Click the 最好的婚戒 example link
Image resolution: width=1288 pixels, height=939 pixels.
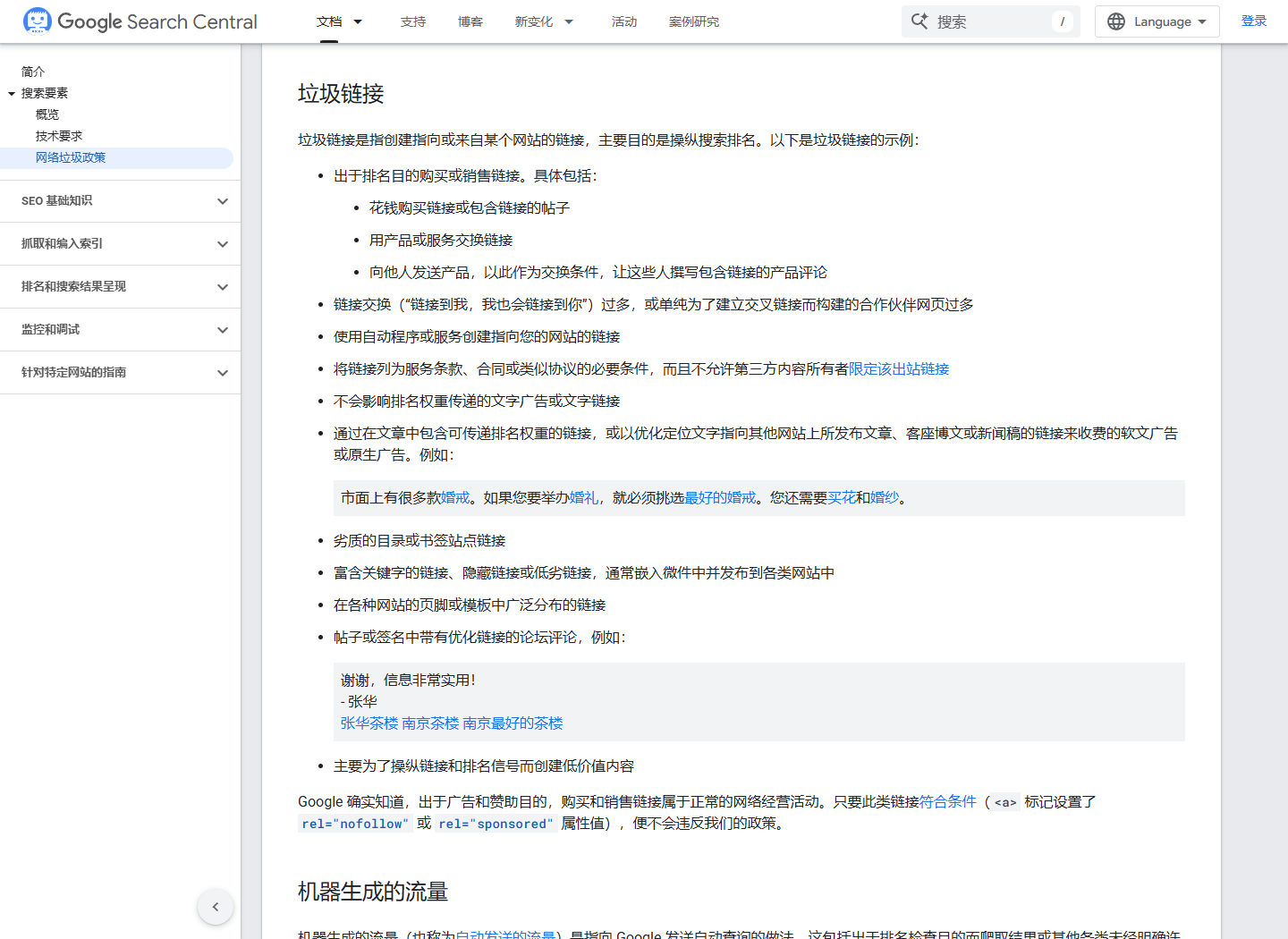(x=720, y=498)
